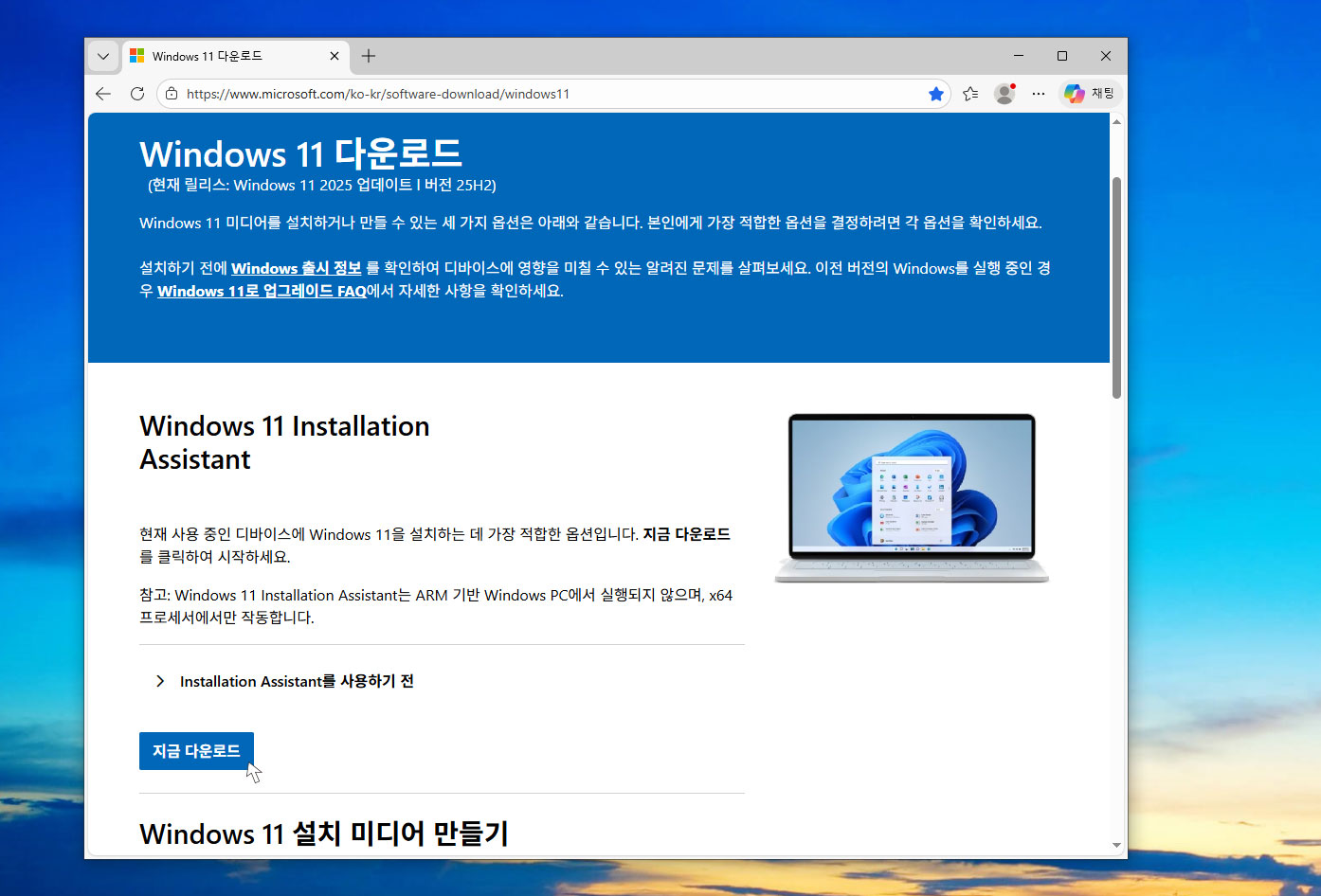Image resolution: width=1321 pixels, height=896 pixels.
Task: Minimize the Edge window
Action: click(x=1019, y=56)
